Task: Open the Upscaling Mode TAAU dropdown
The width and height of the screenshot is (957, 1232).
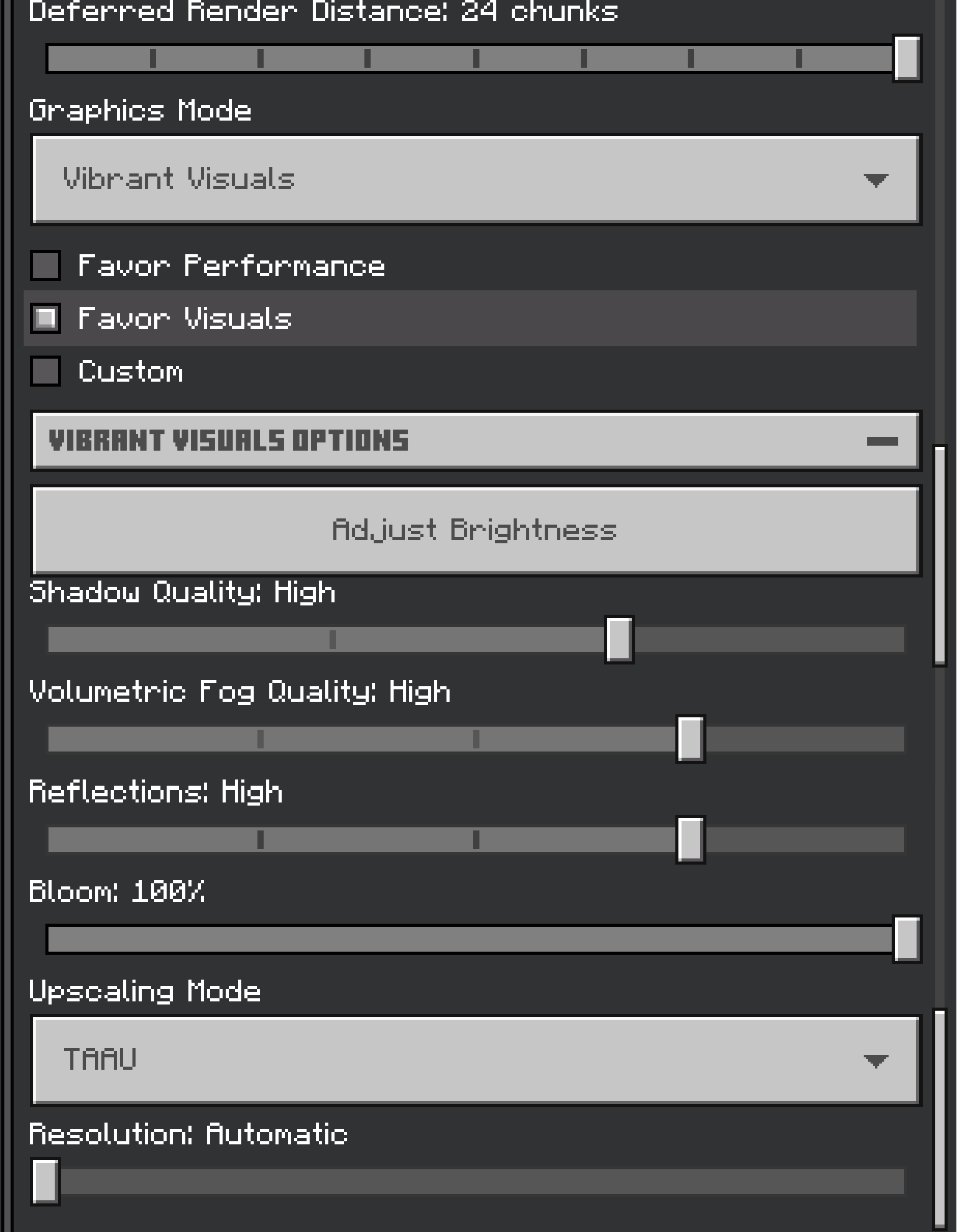Action: (x=476, y=1060)
